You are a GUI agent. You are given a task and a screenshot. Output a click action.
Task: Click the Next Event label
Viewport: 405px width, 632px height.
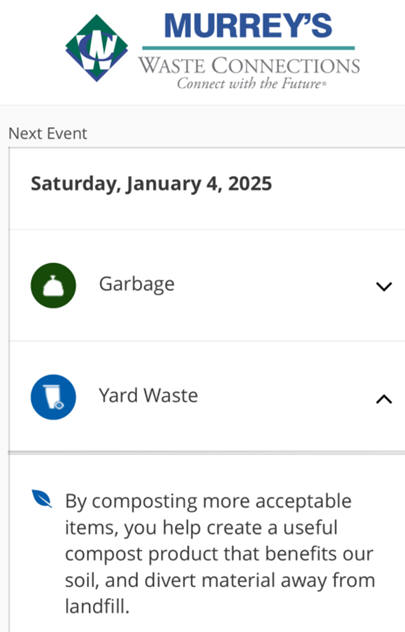coord(48,133)
